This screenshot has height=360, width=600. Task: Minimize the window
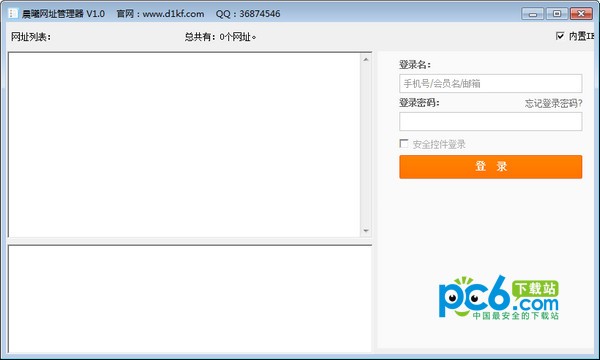tap(532, 14)
